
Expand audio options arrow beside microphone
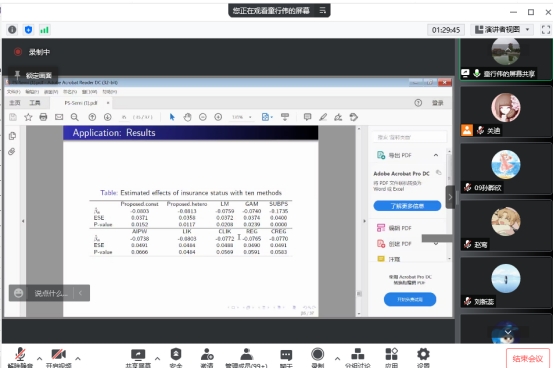[x=39, y=358]
